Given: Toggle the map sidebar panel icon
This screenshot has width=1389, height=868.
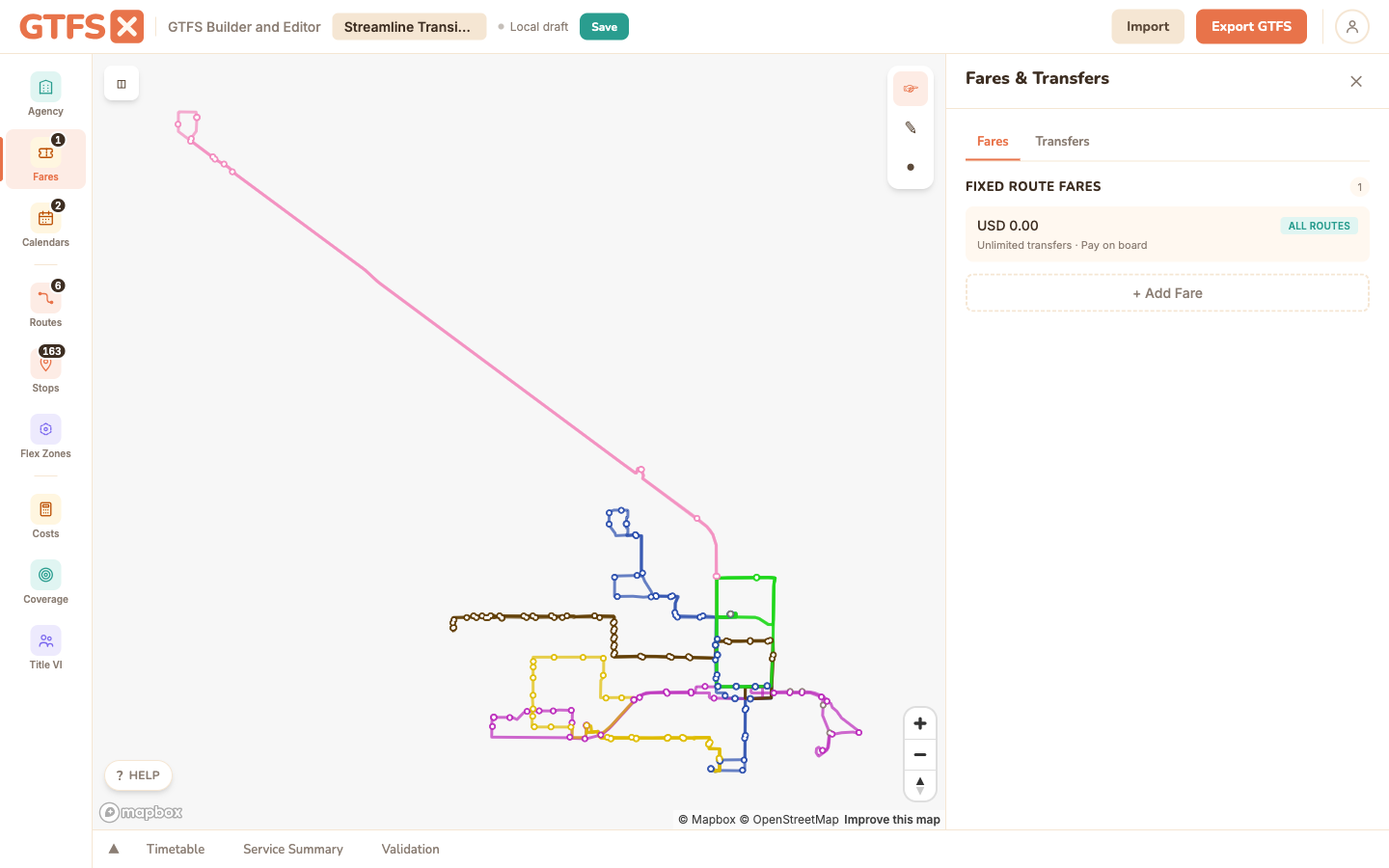Looking at the screenshot, I should tap(122, 84).
